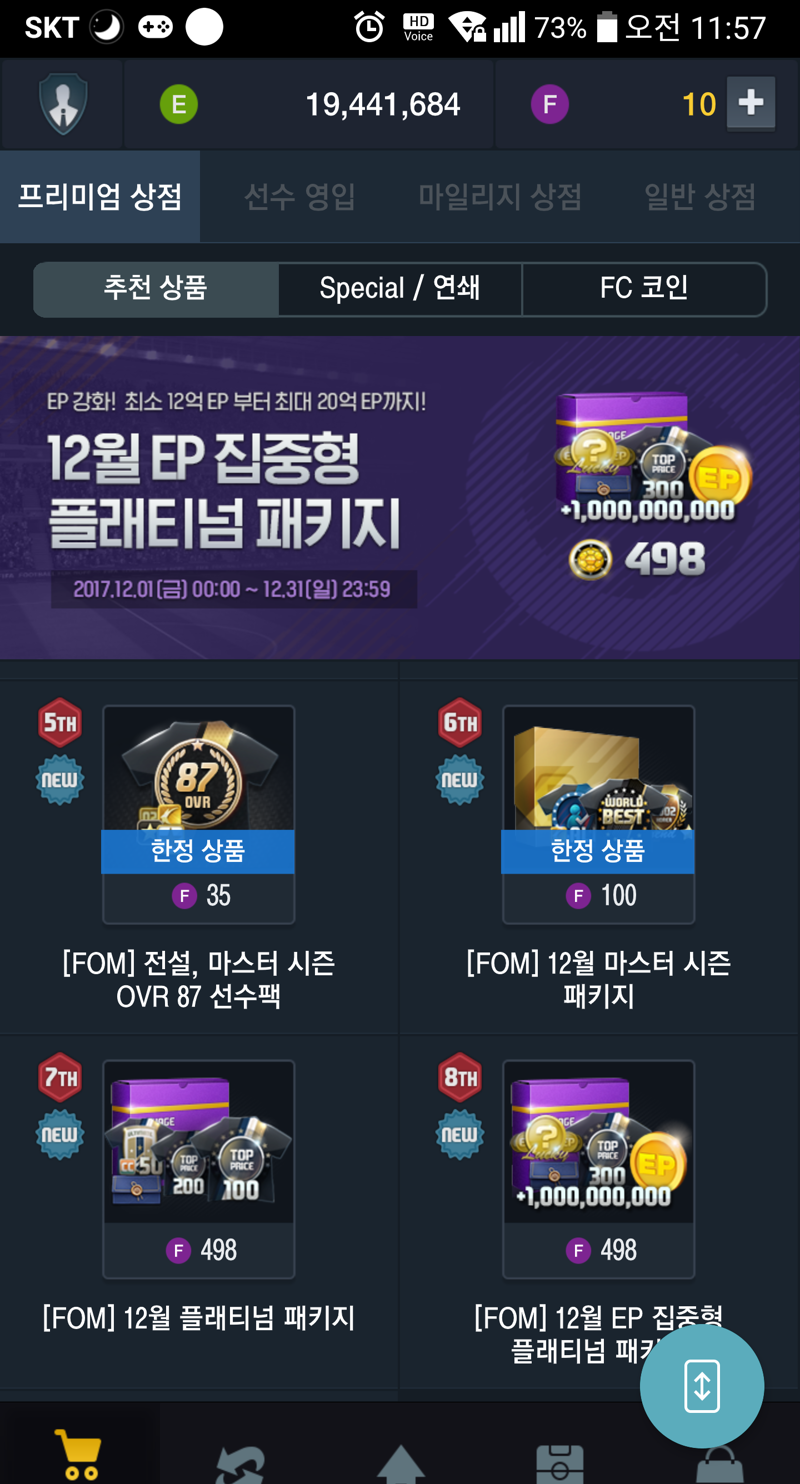Viewport: 800px width, 1484px height.
Task: Open the 12월 EP 집중형 플래티넘 패키지 banner
Action: tap(400, 498)
